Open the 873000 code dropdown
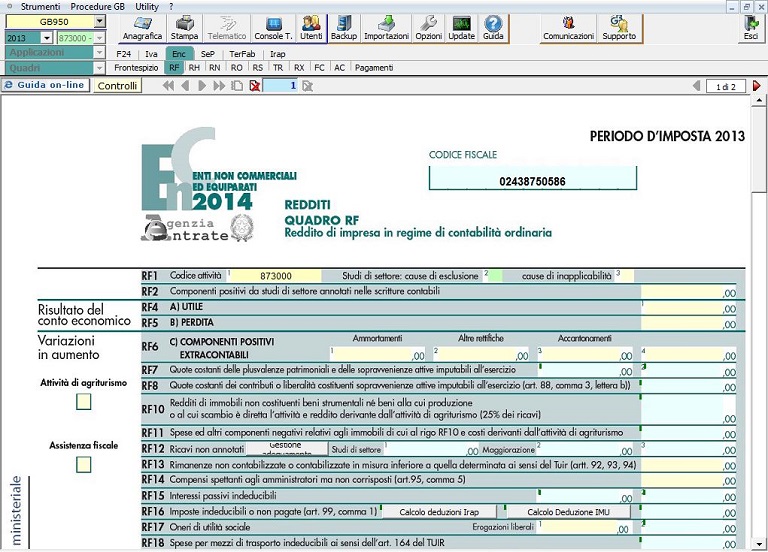Screen dimensions: 768x552 pos(99,38)
